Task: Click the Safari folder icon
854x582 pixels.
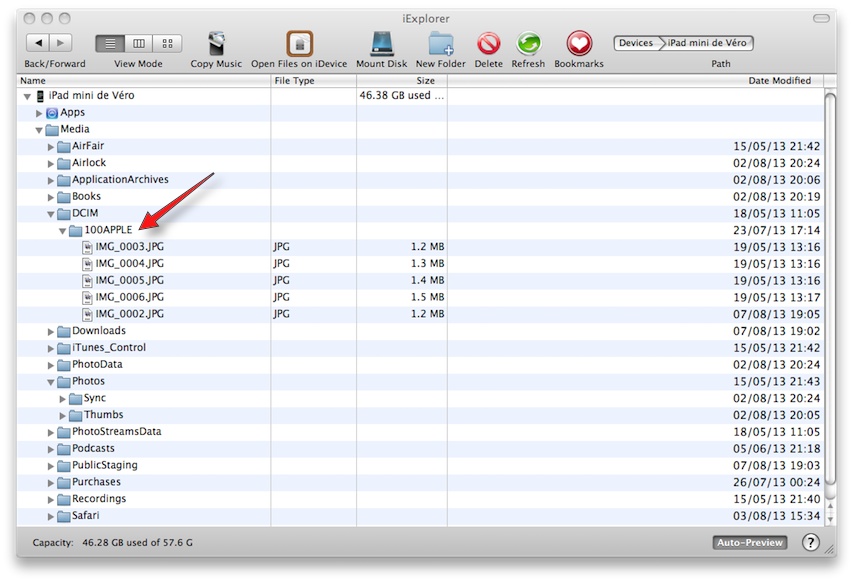Action: (x=64, y=516)
